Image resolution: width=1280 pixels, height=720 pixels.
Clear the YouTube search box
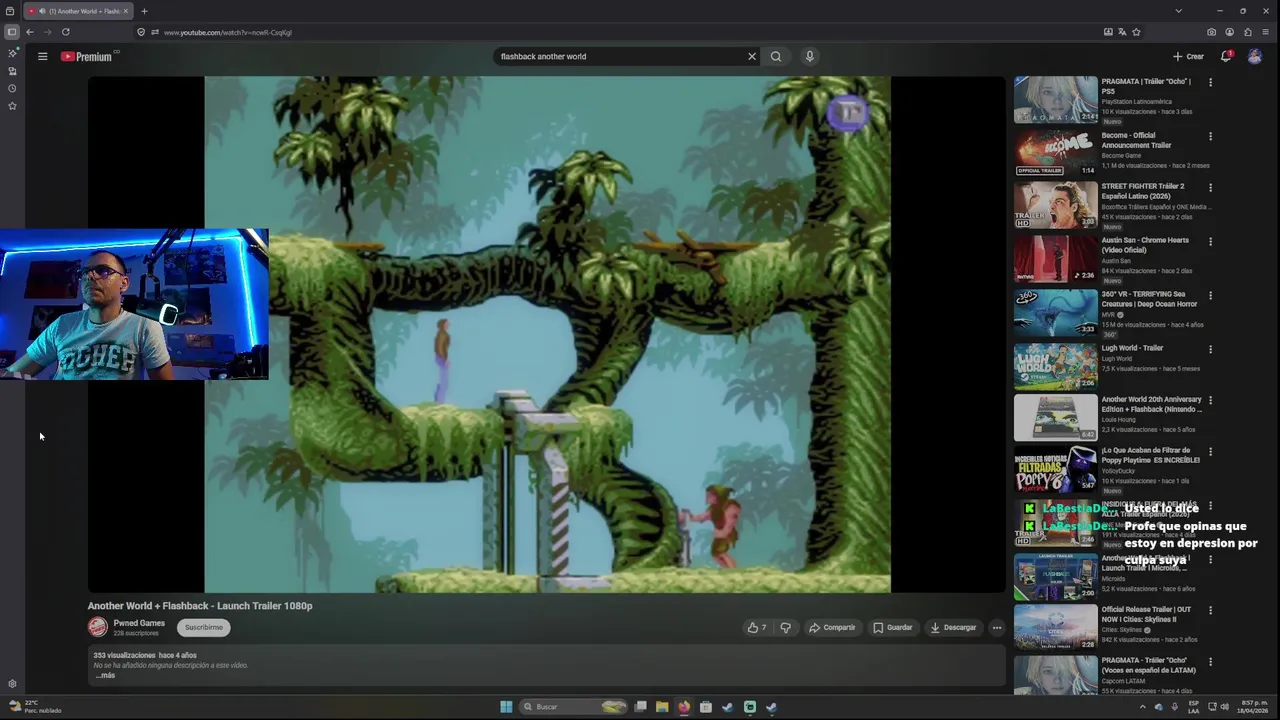[x=752, y=56]
